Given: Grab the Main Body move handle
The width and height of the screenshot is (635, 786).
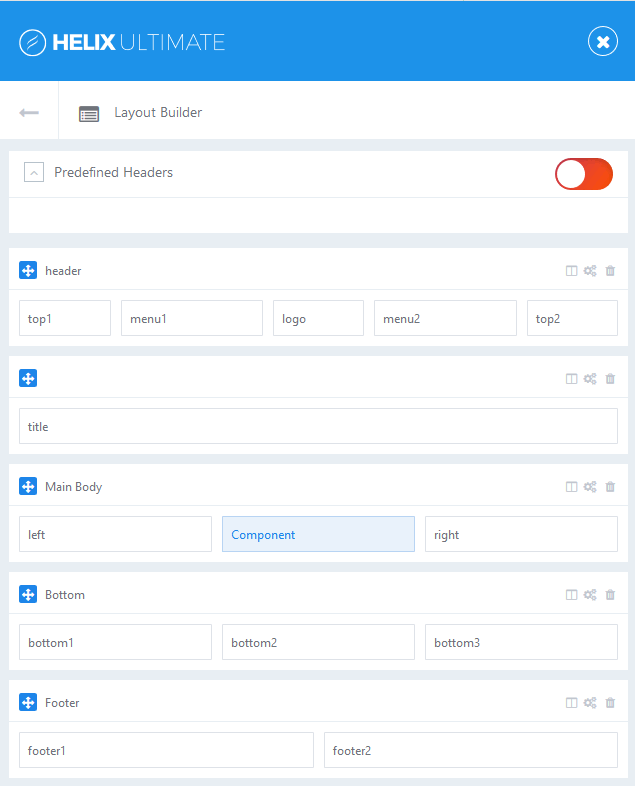Looking at the screenshot, I should point(28,486).
